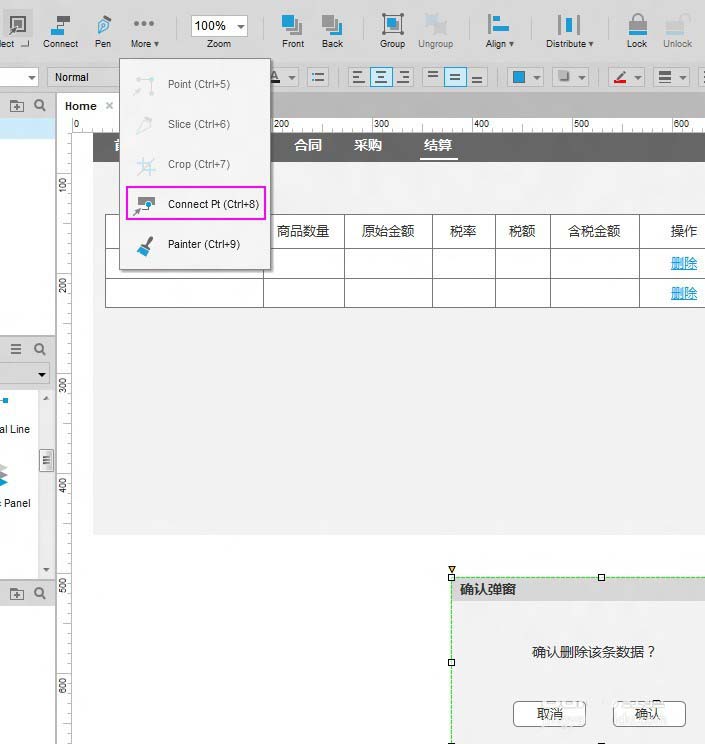Lock the selected widget
The width and height of the screenshot is (705, 744).
pyautogui.click(x=637, y=30)
